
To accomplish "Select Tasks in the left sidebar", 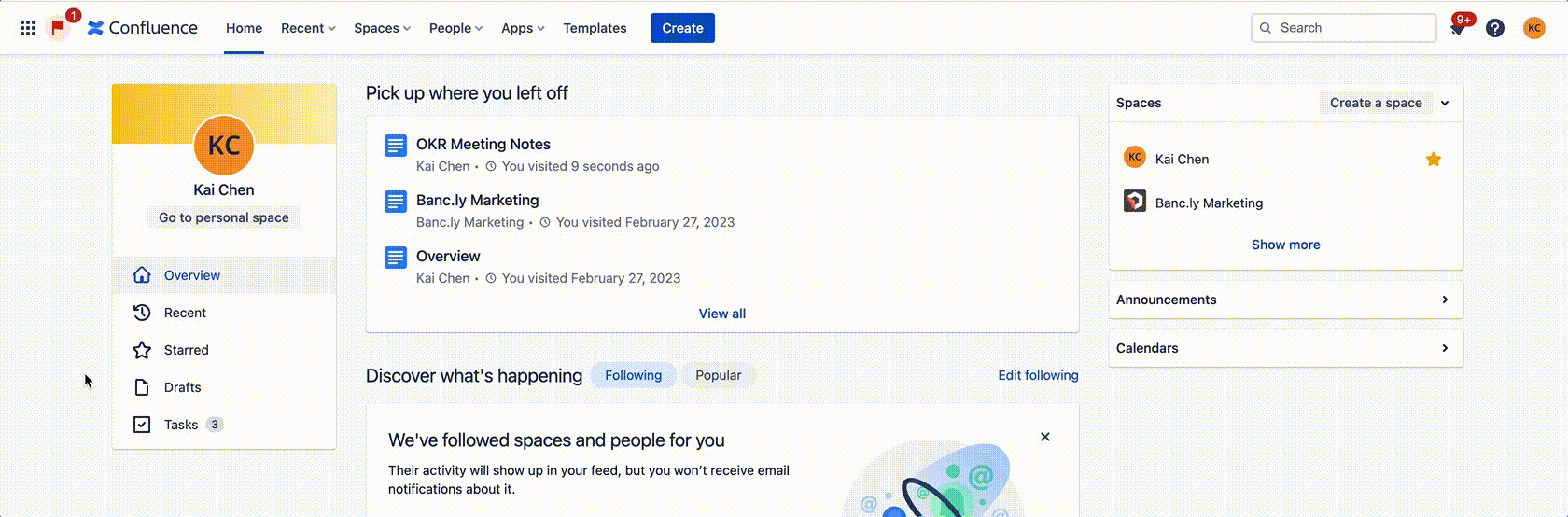I will point(224,425).
